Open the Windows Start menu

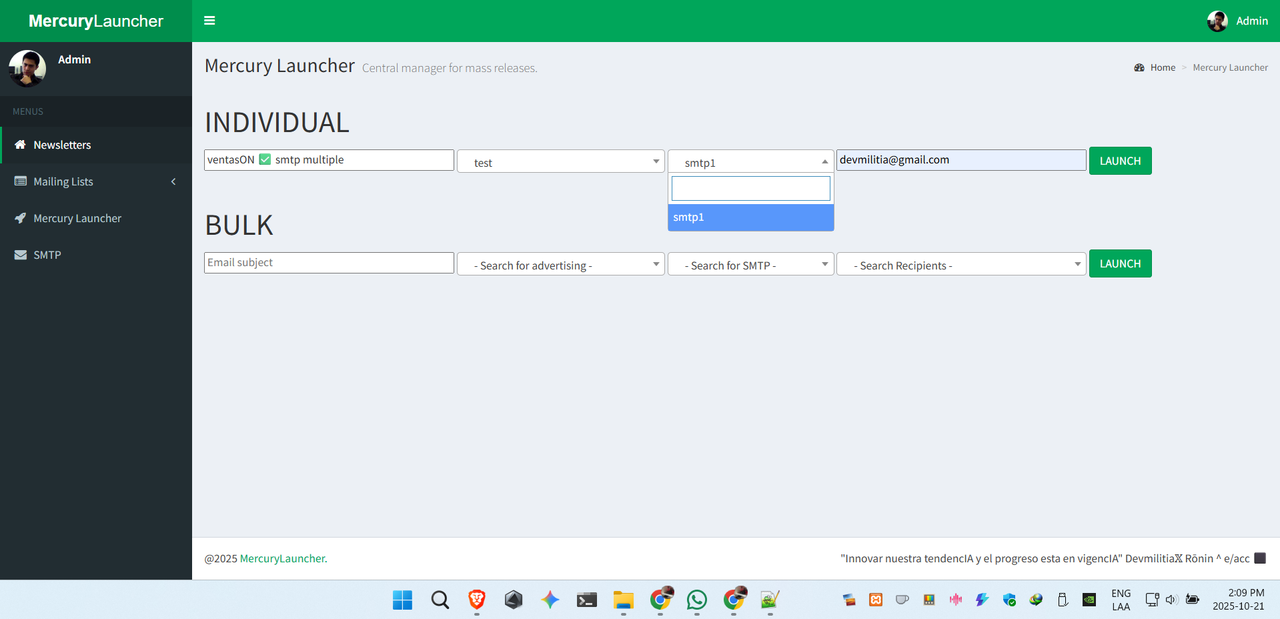(402, 600)
